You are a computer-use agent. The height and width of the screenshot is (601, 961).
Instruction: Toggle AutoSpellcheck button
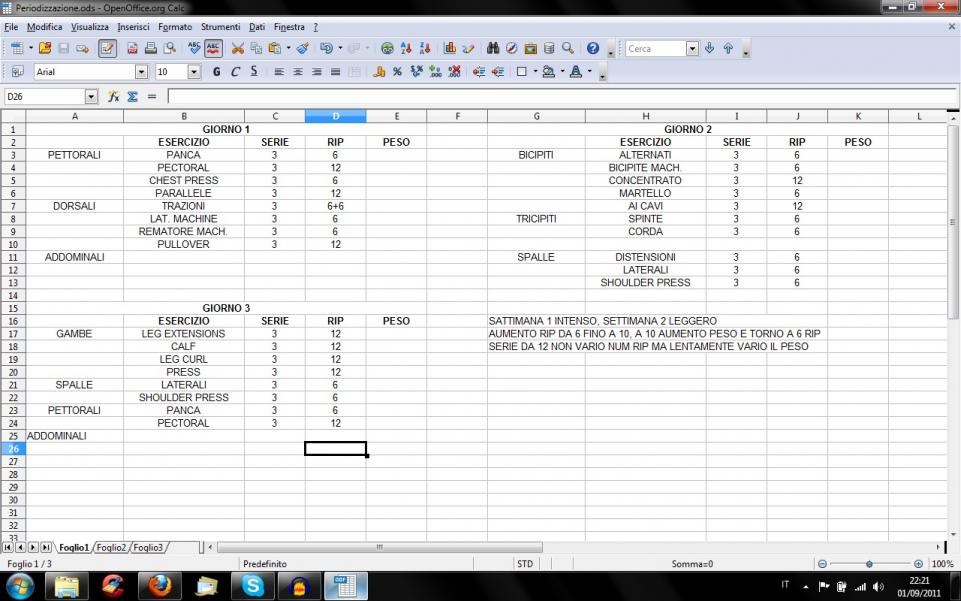214,48
